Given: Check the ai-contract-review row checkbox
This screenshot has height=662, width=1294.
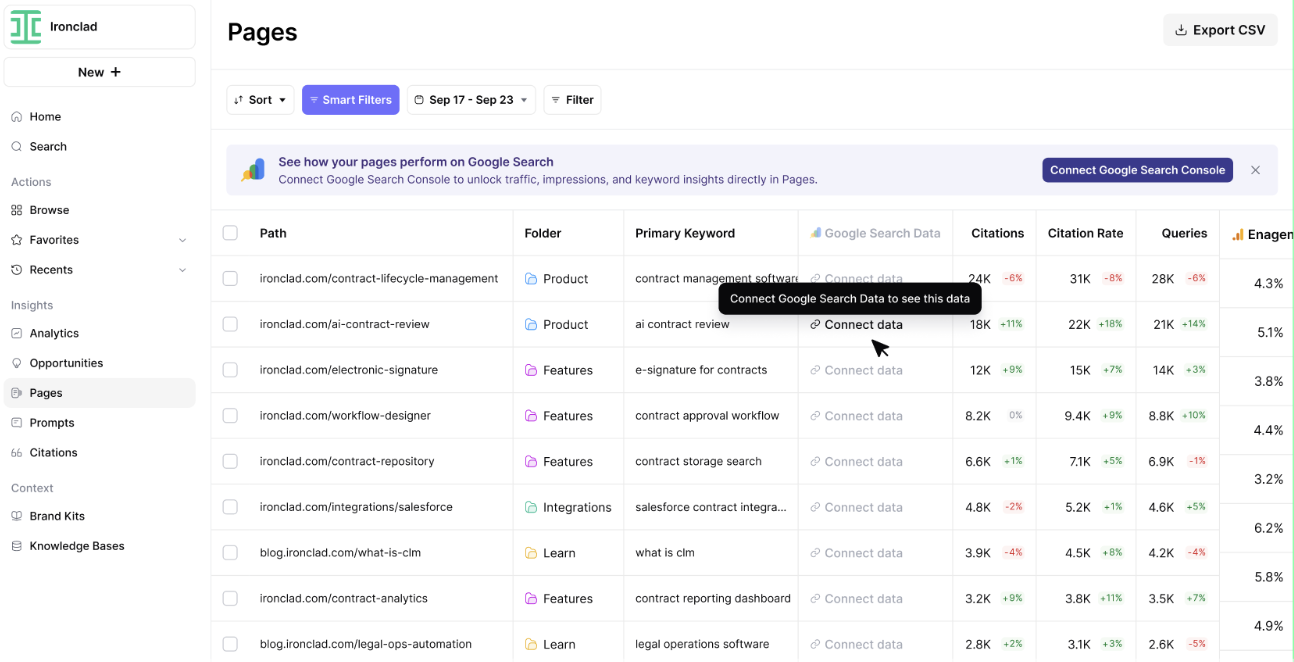Looking at the screenshot, I should [x=230, y=325].
